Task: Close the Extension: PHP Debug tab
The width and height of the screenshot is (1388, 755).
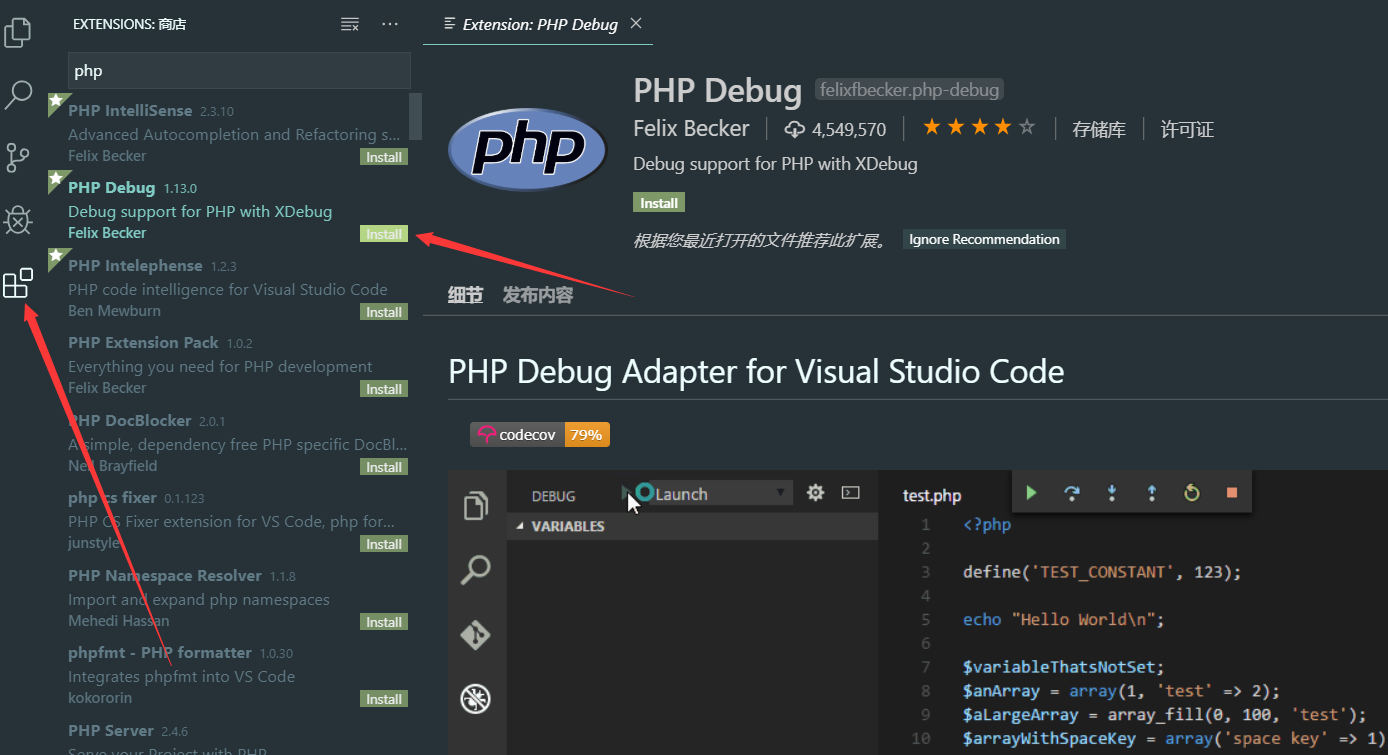Action: (x=636, y=23)
